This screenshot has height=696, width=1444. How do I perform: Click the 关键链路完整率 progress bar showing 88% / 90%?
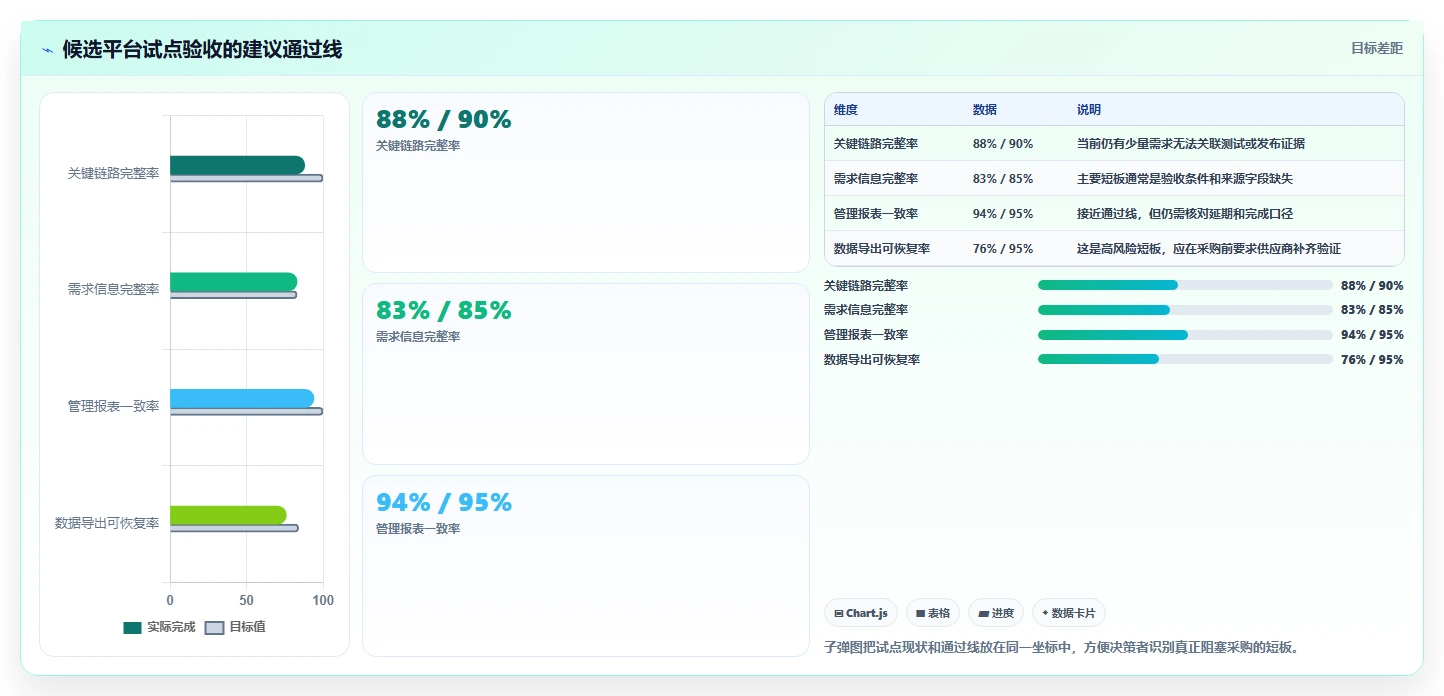click(x=1185, y=285)
